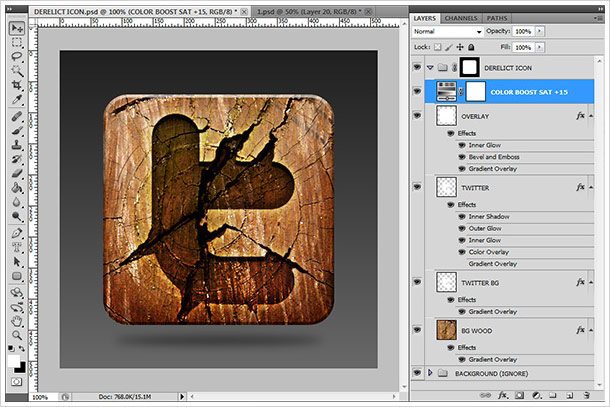The height and width of the screenshot is (407, 610).
Task: Reset default foreground and background colors
Action: tap(11, 349)
